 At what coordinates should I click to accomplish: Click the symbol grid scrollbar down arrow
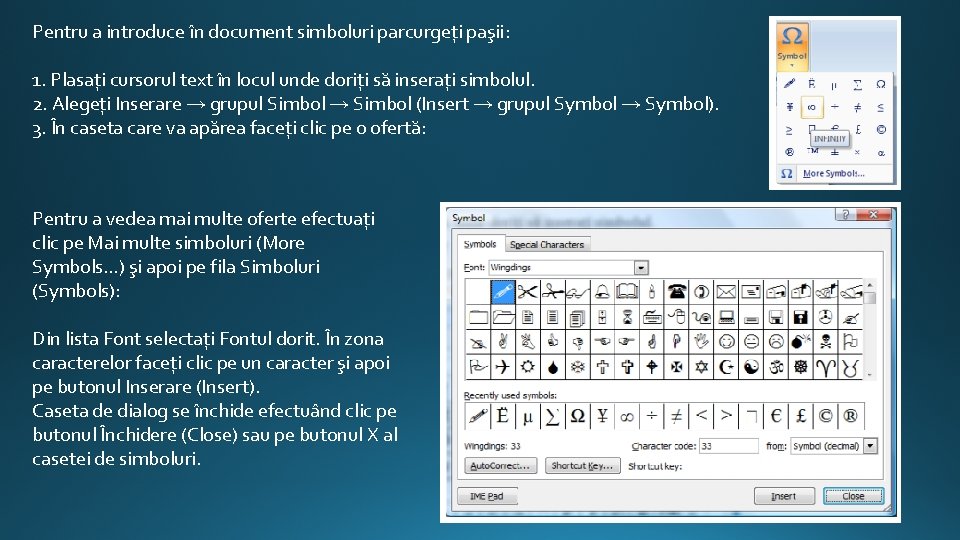coord(870,374)
